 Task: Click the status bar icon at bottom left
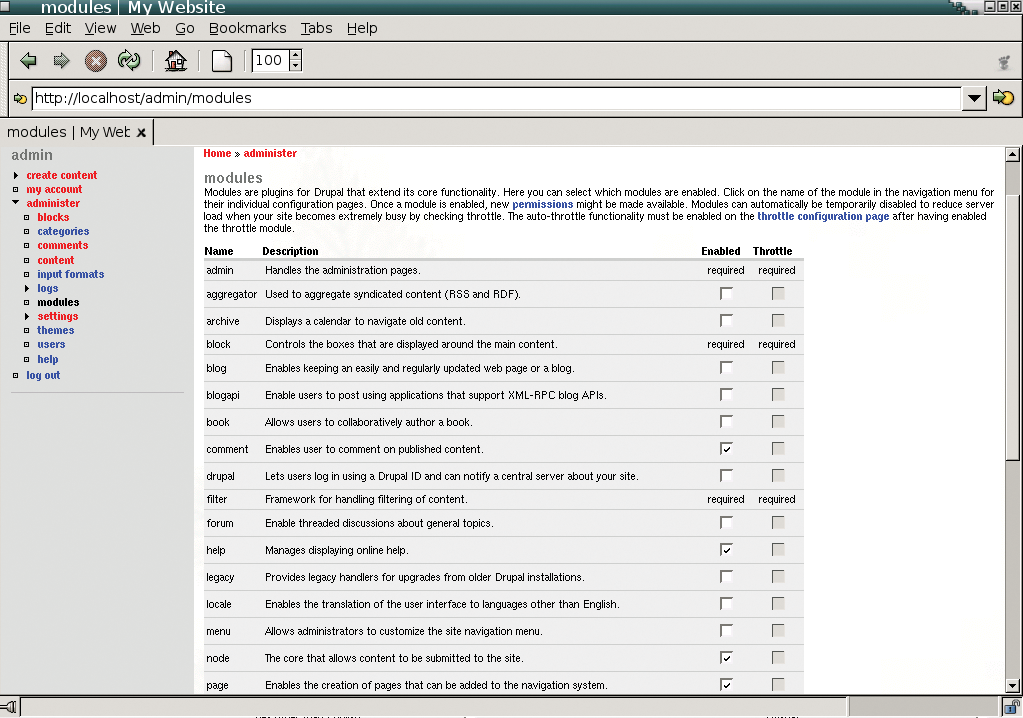(x=9, y=706)
